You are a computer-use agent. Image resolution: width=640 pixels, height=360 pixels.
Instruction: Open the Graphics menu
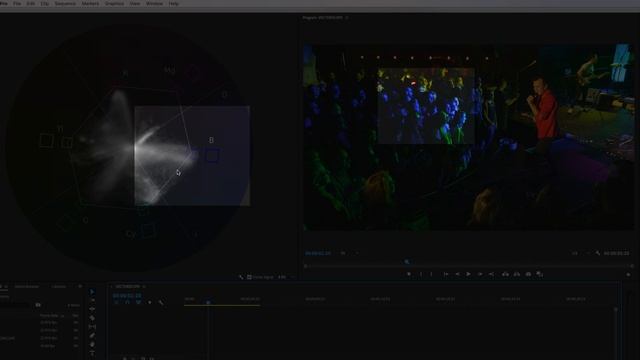pos(114,4)
